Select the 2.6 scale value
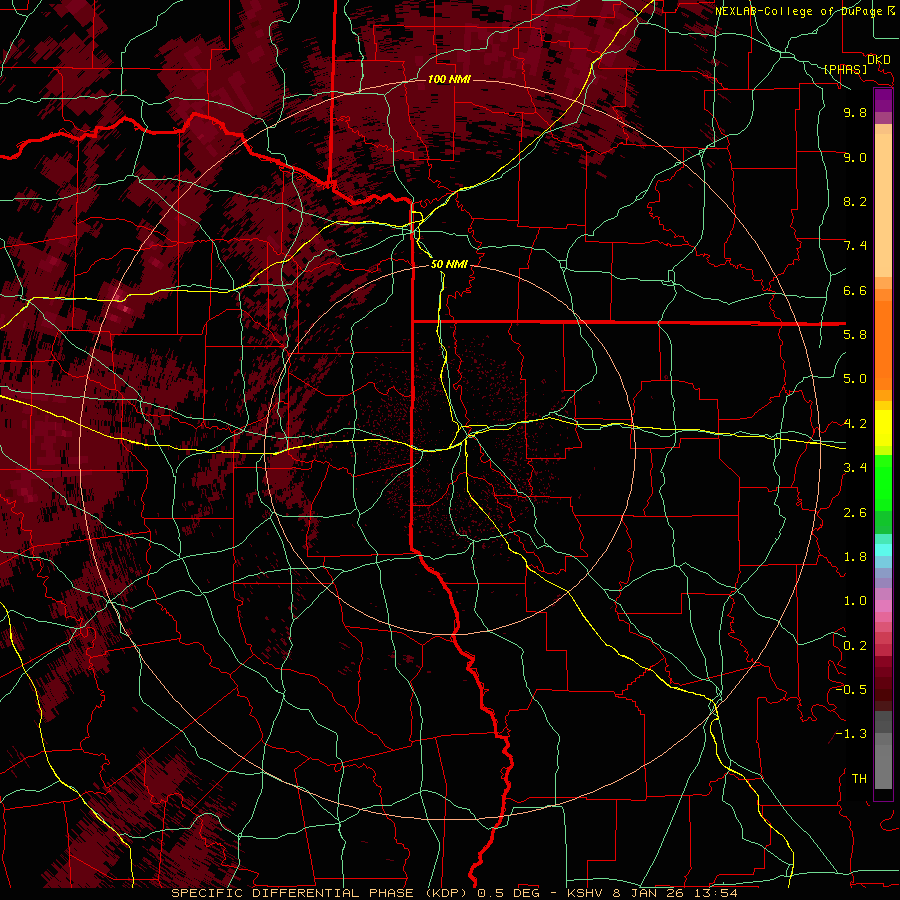The width and height of the screenshot is (900, 900). tap(855, 513)
